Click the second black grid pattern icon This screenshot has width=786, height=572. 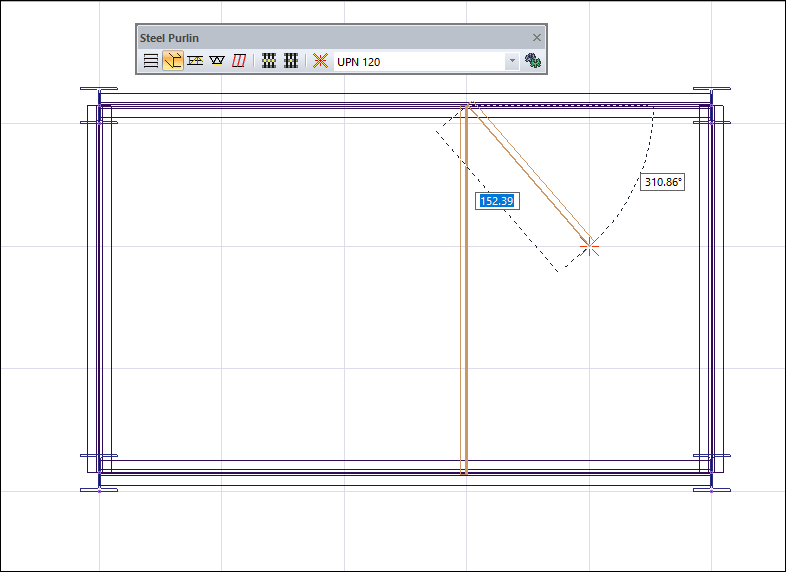291,61
